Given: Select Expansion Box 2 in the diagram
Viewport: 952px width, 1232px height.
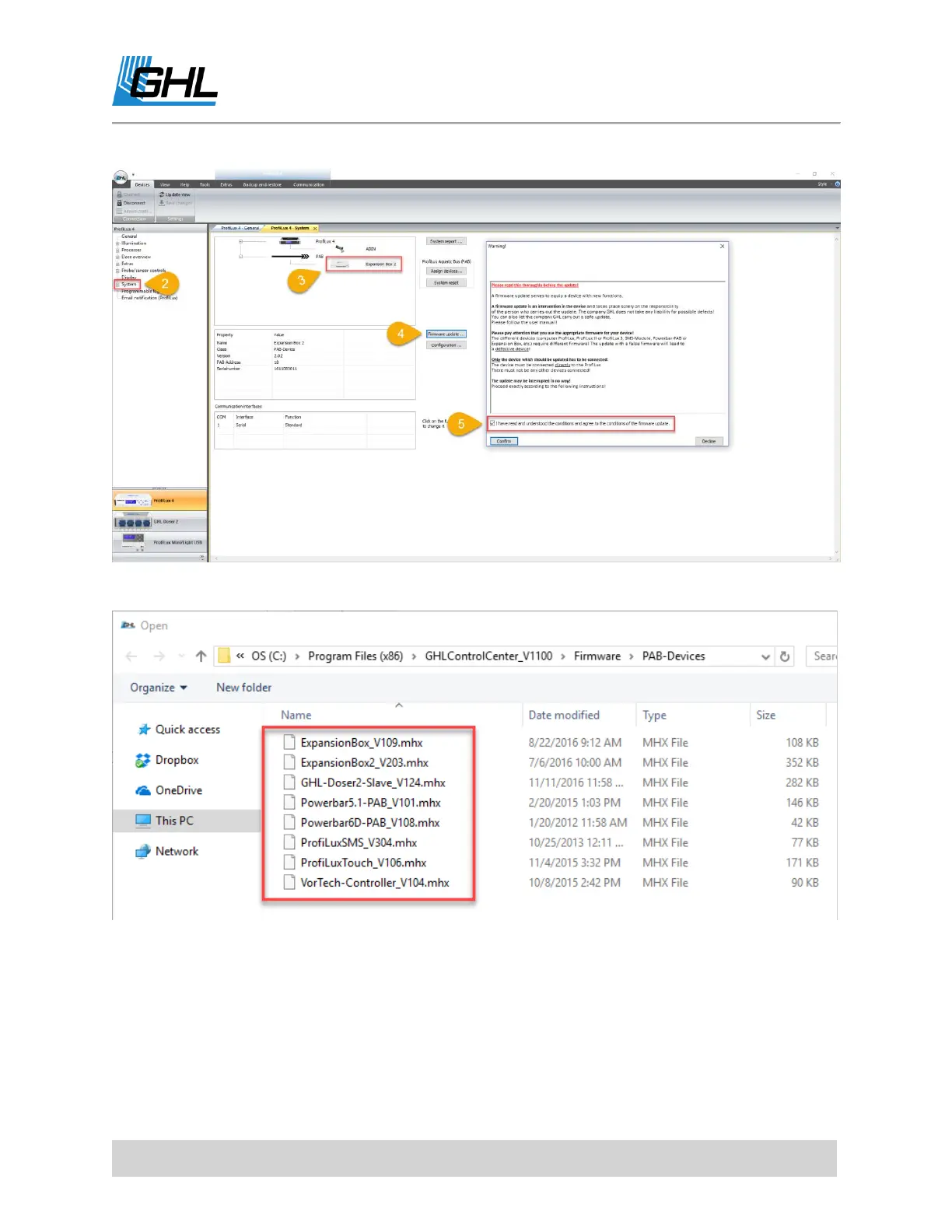Looking at the screenshot, I should coord(364,264).
